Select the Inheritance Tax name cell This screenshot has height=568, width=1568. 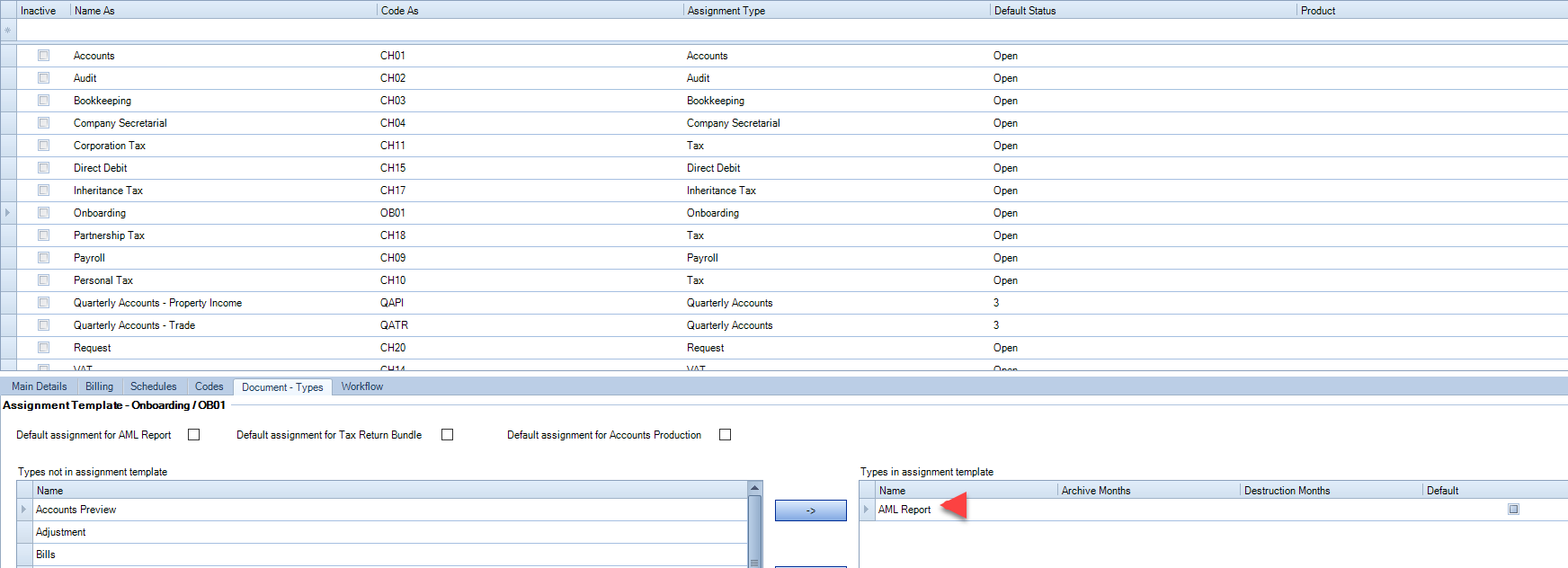point(223,191)
